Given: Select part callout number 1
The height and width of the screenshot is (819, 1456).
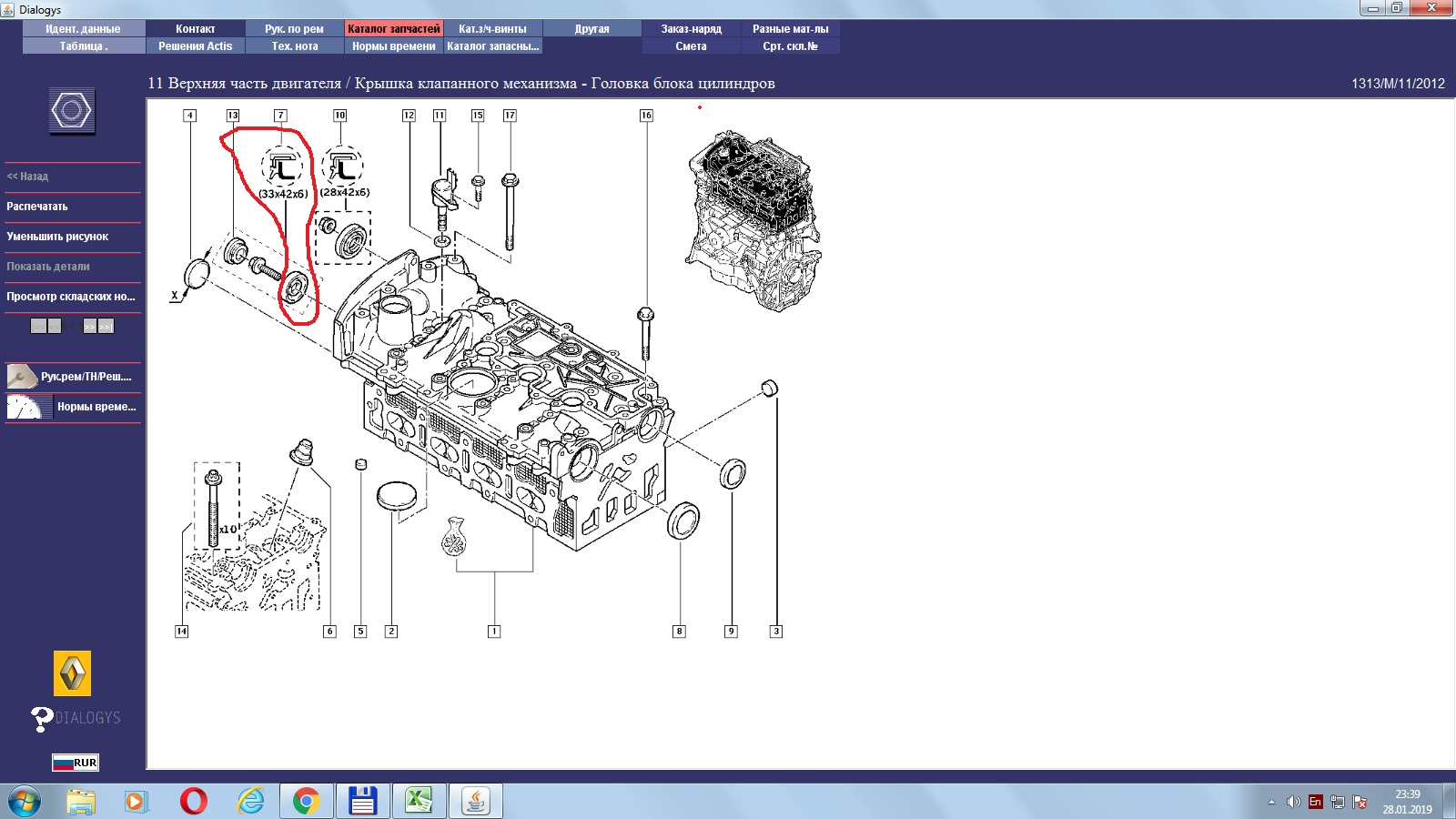Looking at the screenshot, I should coord(494,631).
